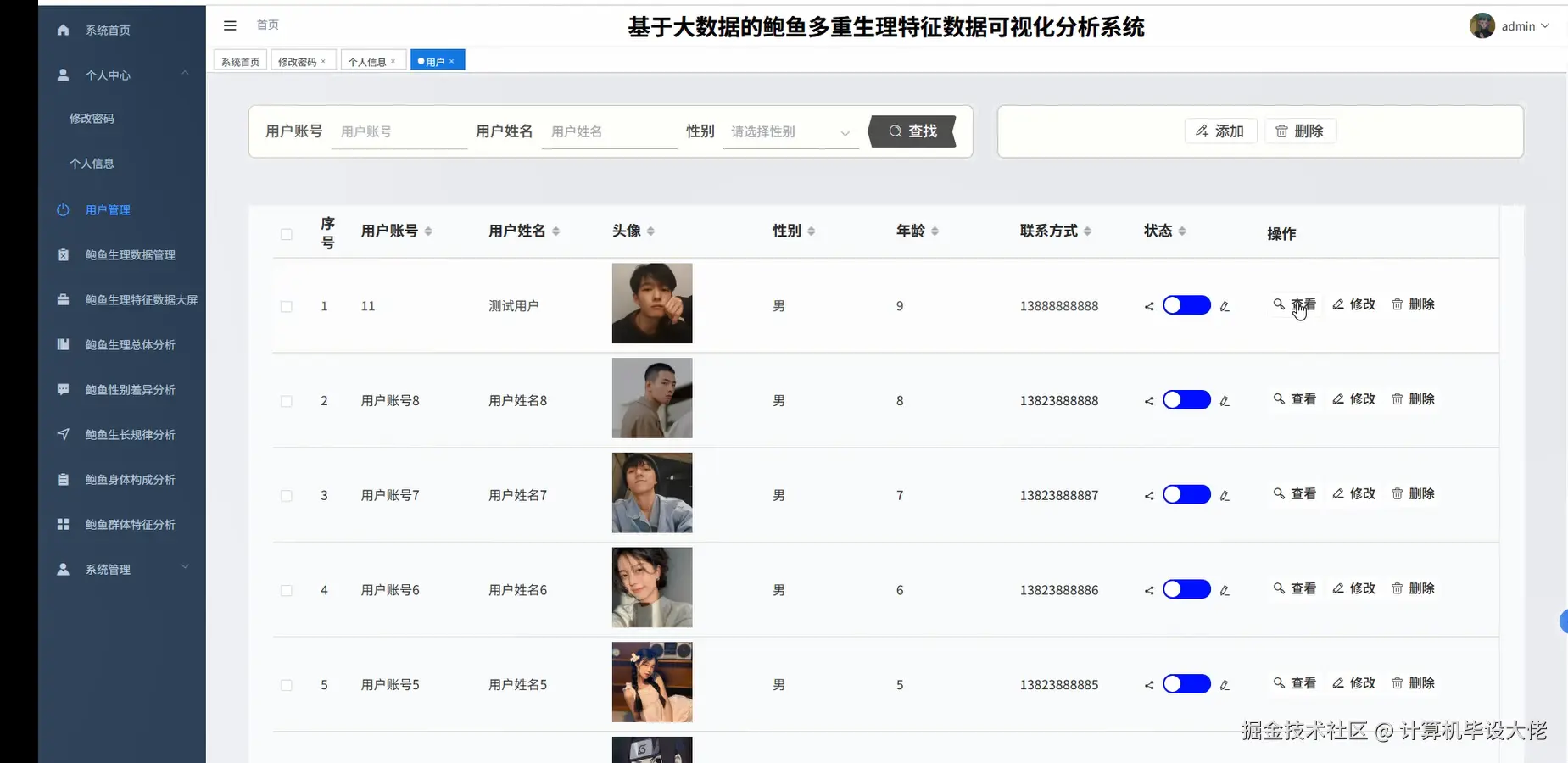Open 鲍鱼生理特征数据大屏 module
Viewport: 1568px width, 763px height.
pos(136,299)
